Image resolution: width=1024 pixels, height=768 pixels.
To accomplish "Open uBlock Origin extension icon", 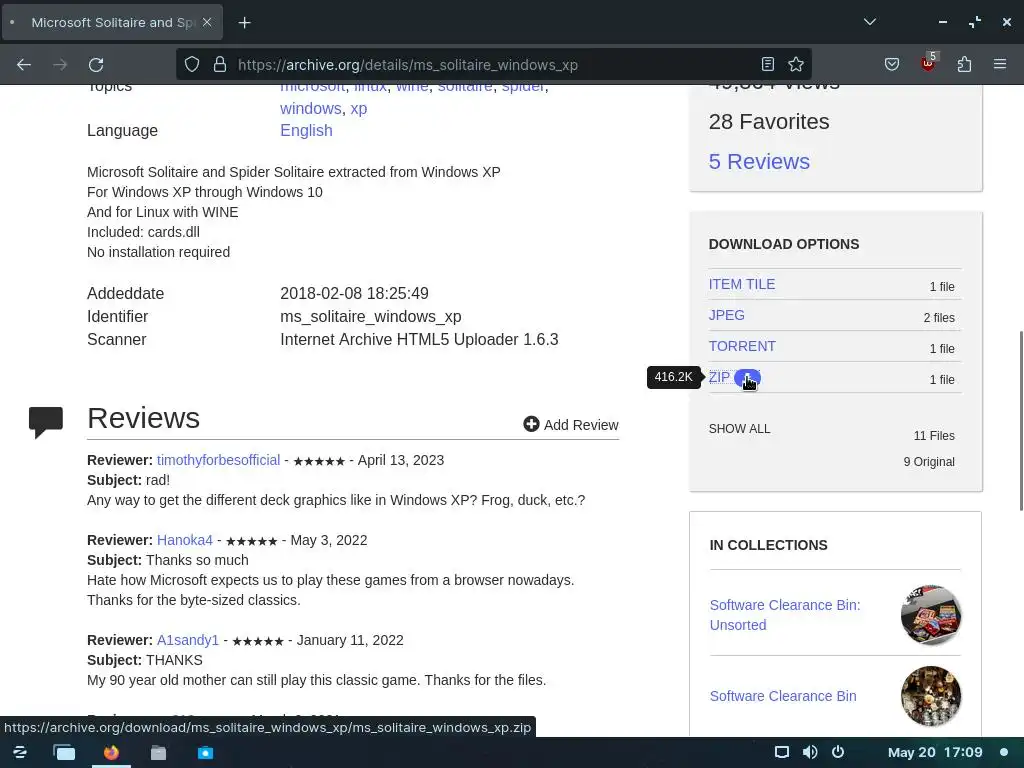I will point(928,63).
